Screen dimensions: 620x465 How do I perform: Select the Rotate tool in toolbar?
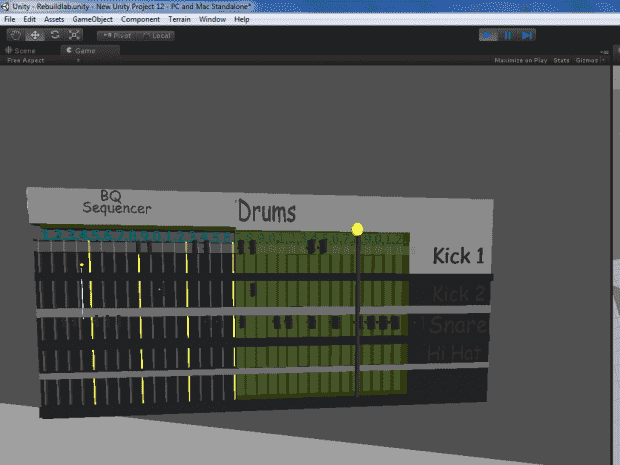coord(54,35)
